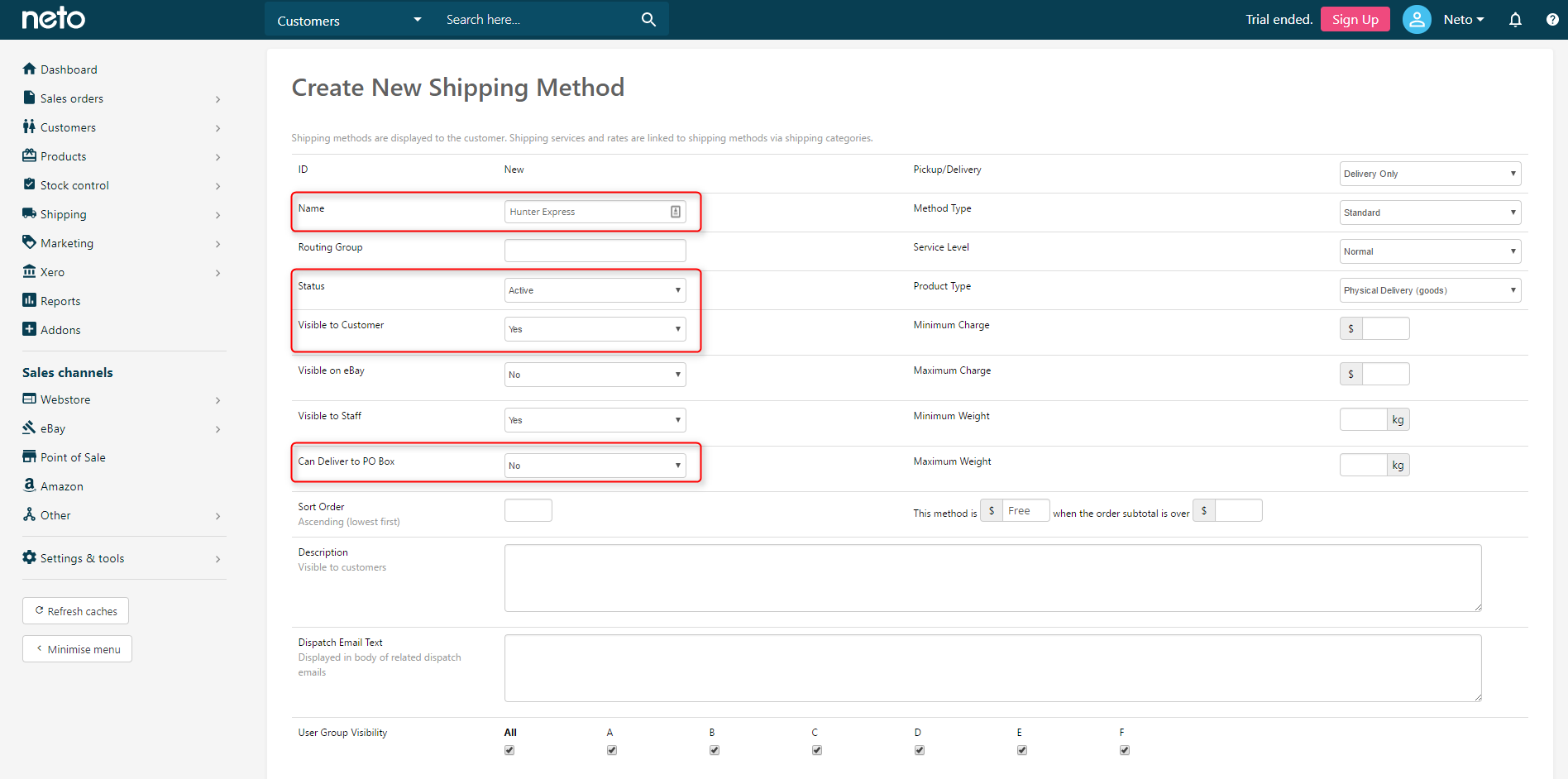The width and height of the screenshot is (1568, 779).
Task: Toggle user group F checkbox
Action: tap(1125, 750)
